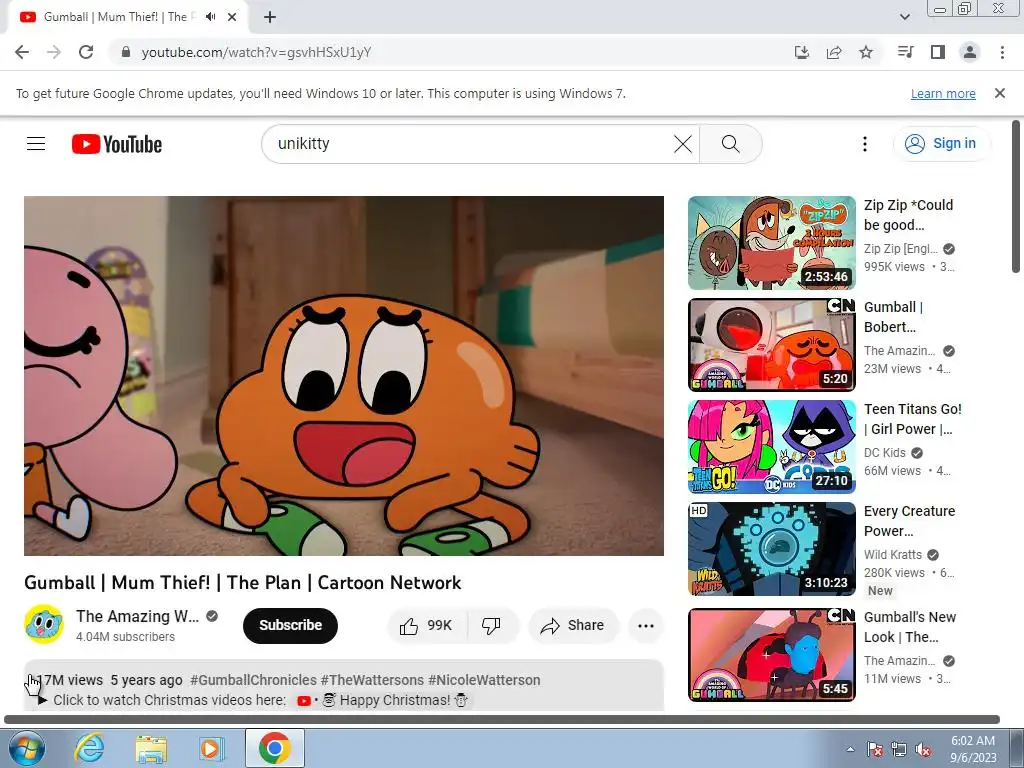Open the #GumballChronicles hashtag
The image size is (1024, 768).
[253, 680]
